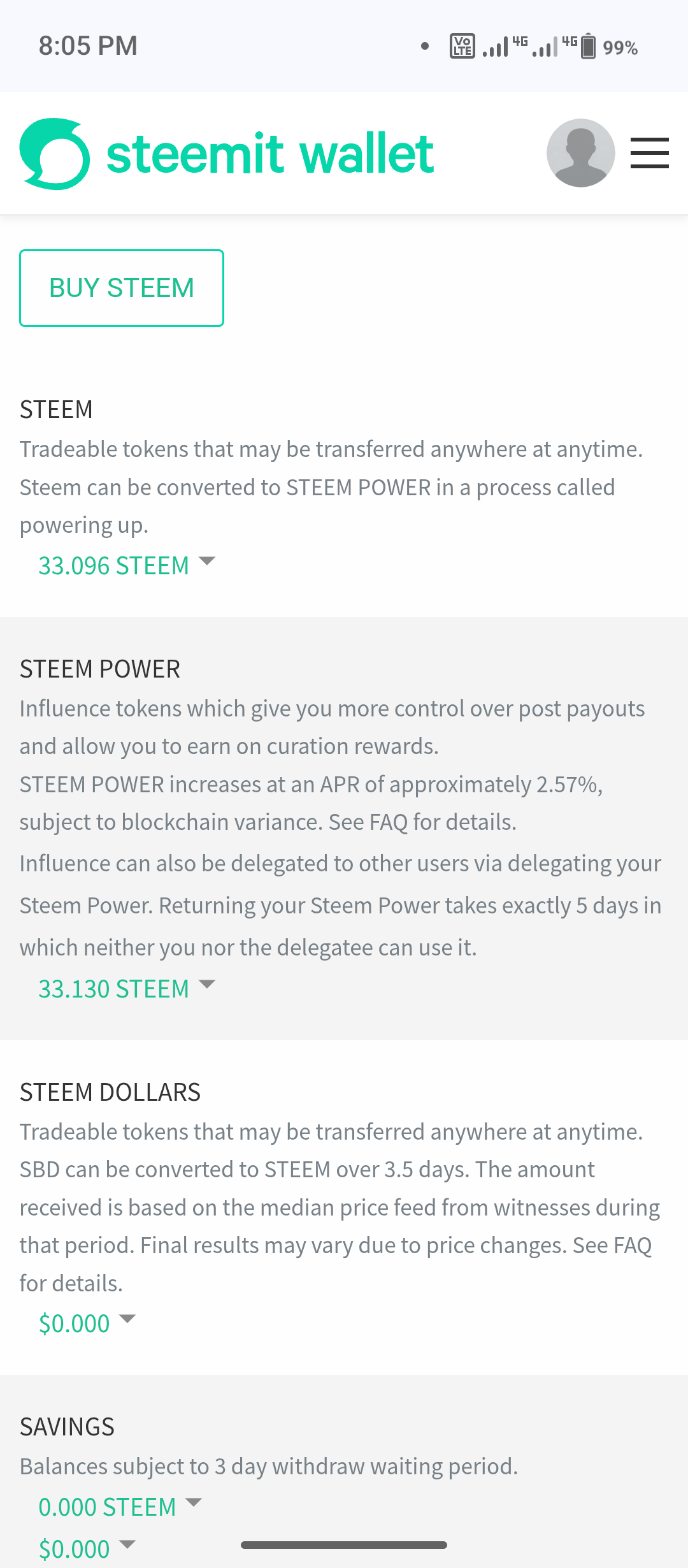This screenshot has height=1568, width=688.
Task: Open the savings $0.000 SBD dropdown
Action: tap(75, 1549)
